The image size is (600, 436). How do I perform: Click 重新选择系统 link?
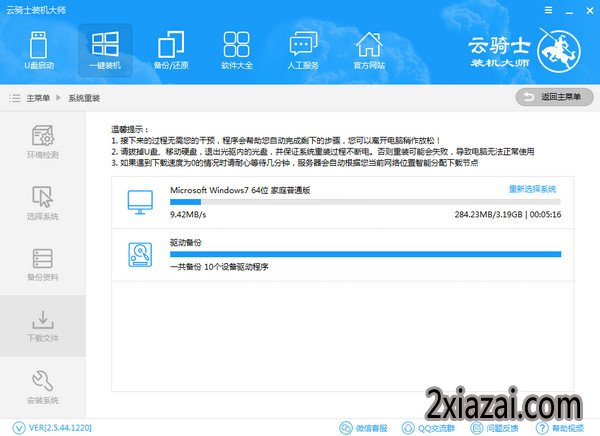click(532, 189)
